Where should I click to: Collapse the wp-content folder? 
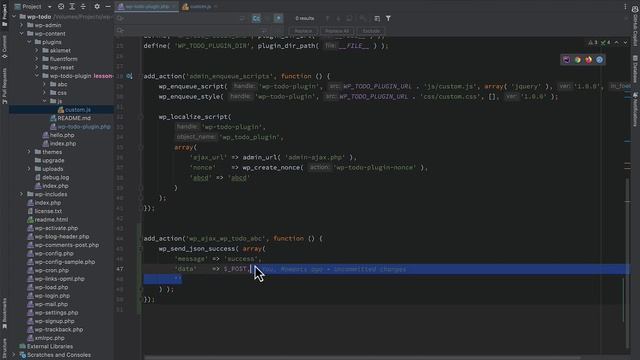(x=22, y=34)
